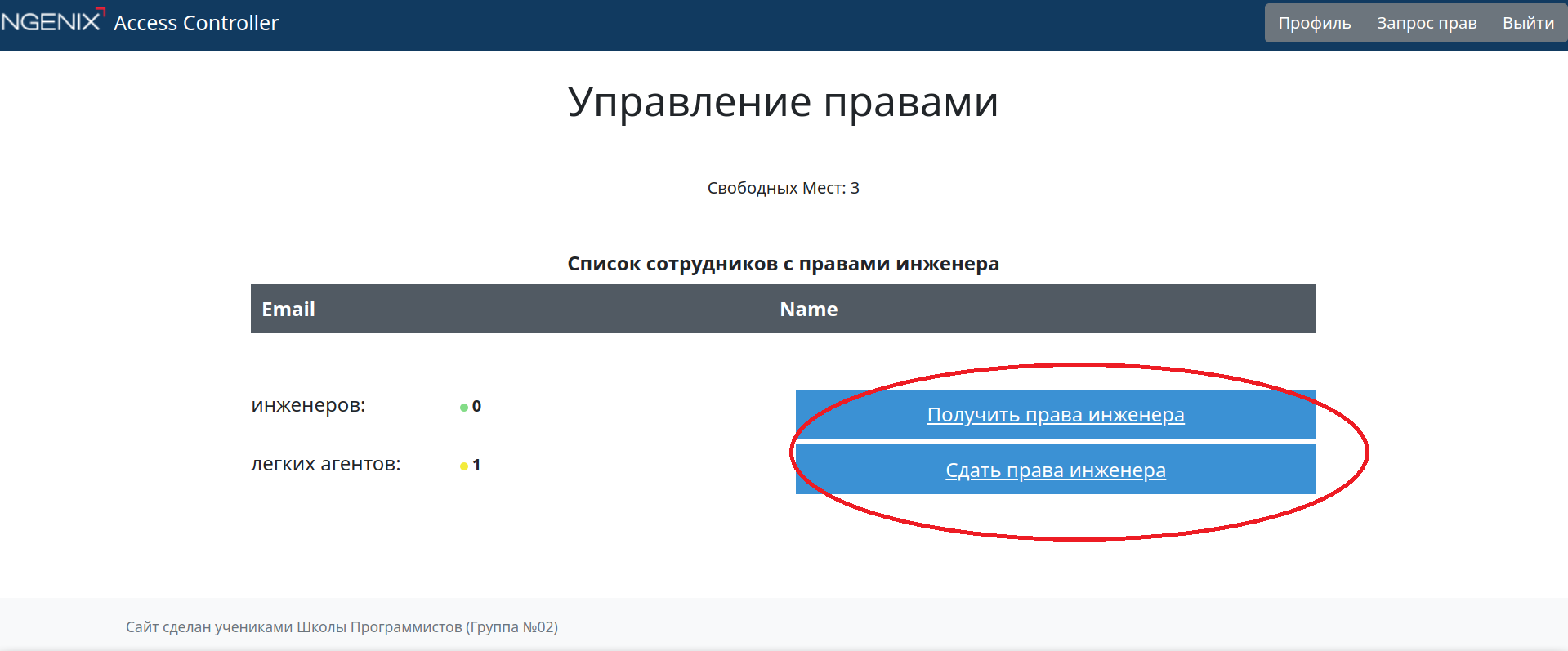Click the green dot next to engineers count
The height and width of the screenshot is (651, 1568).
464,407
